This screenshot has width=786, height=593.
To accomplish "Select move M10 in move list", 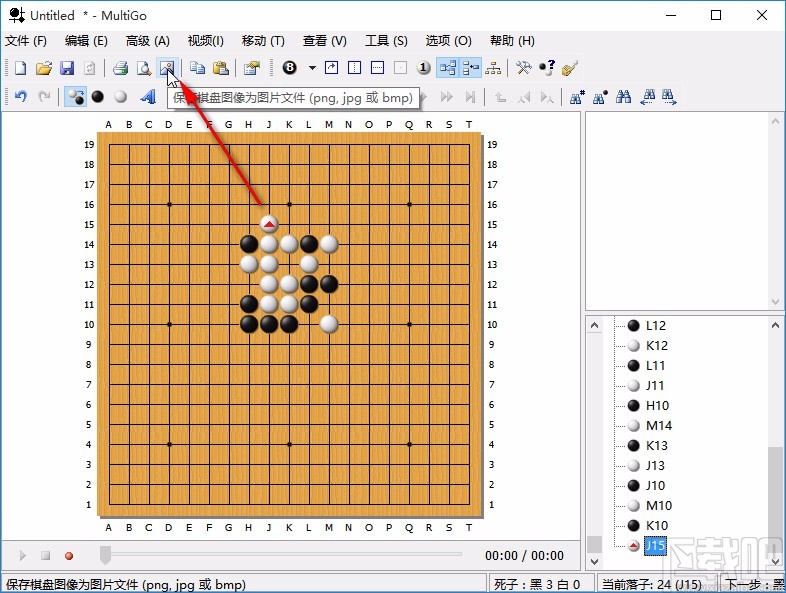I will click(x=659, y=505).
